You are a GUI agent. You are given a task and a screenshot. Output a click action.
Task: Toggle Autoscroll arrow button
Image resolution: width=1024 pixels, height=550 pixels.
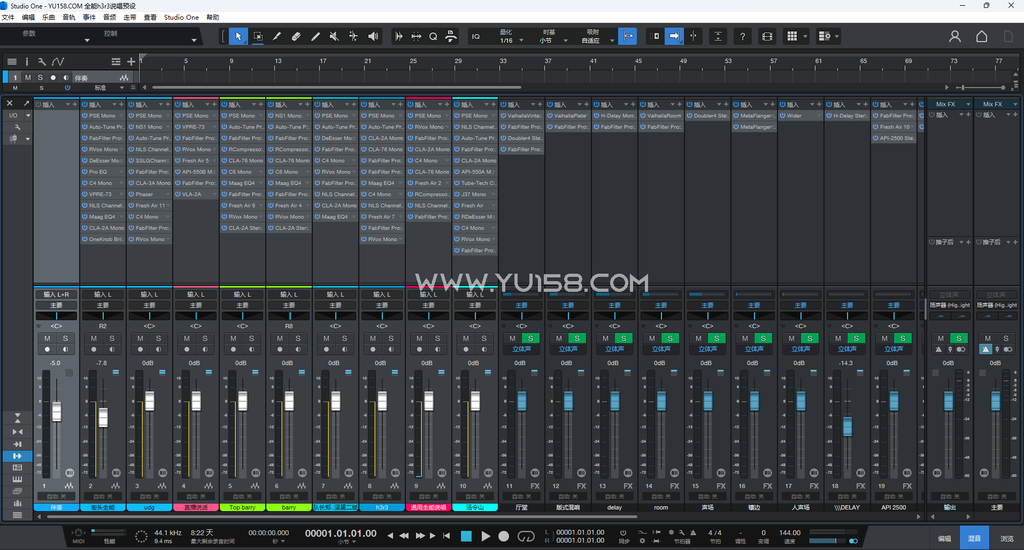(675, 37)
